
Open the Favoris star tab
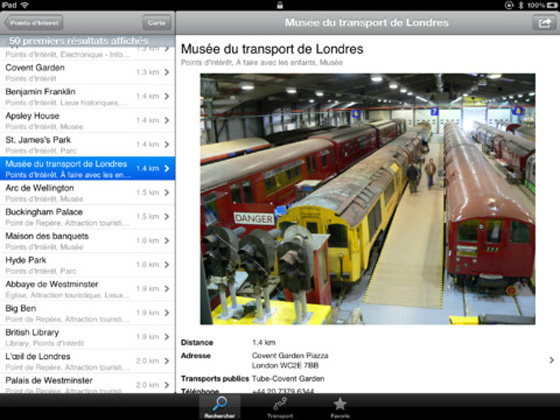[340, 407]
